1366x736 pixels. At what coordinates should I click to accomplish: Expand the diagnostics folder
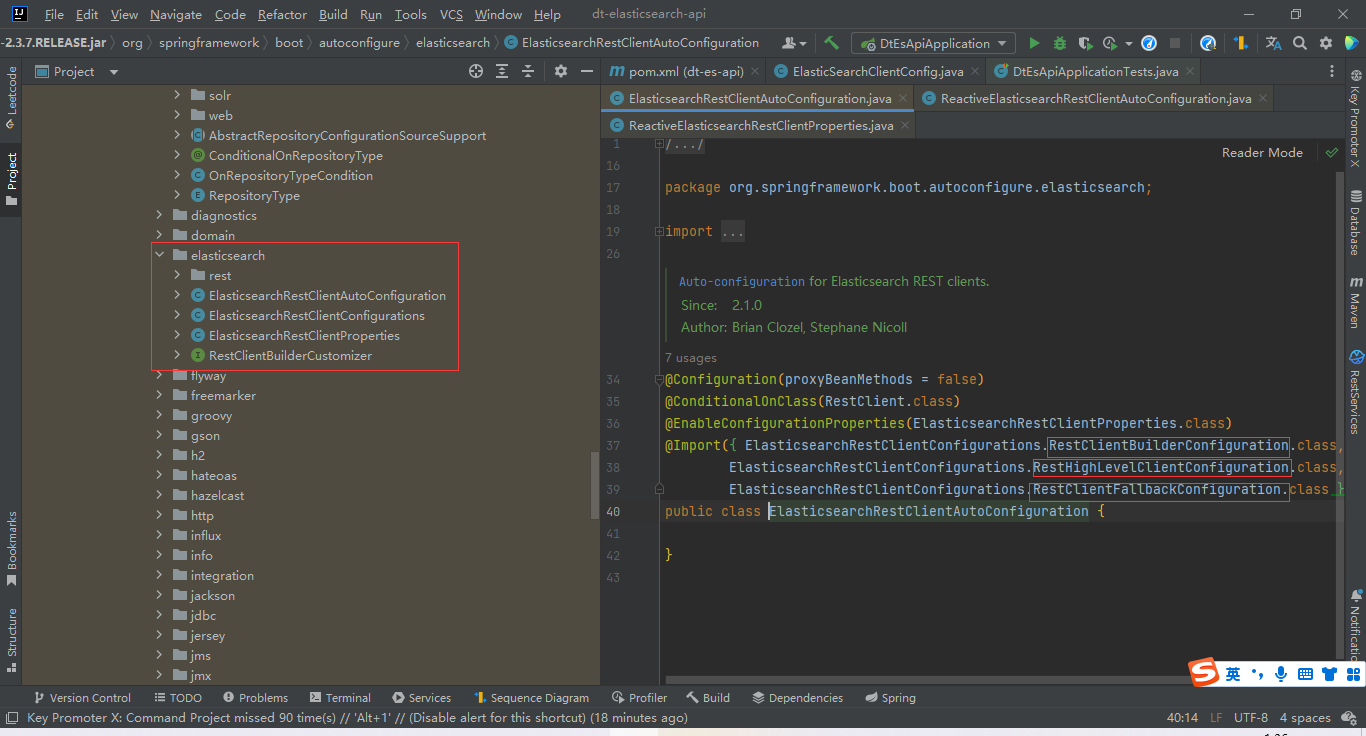[160, 215]
